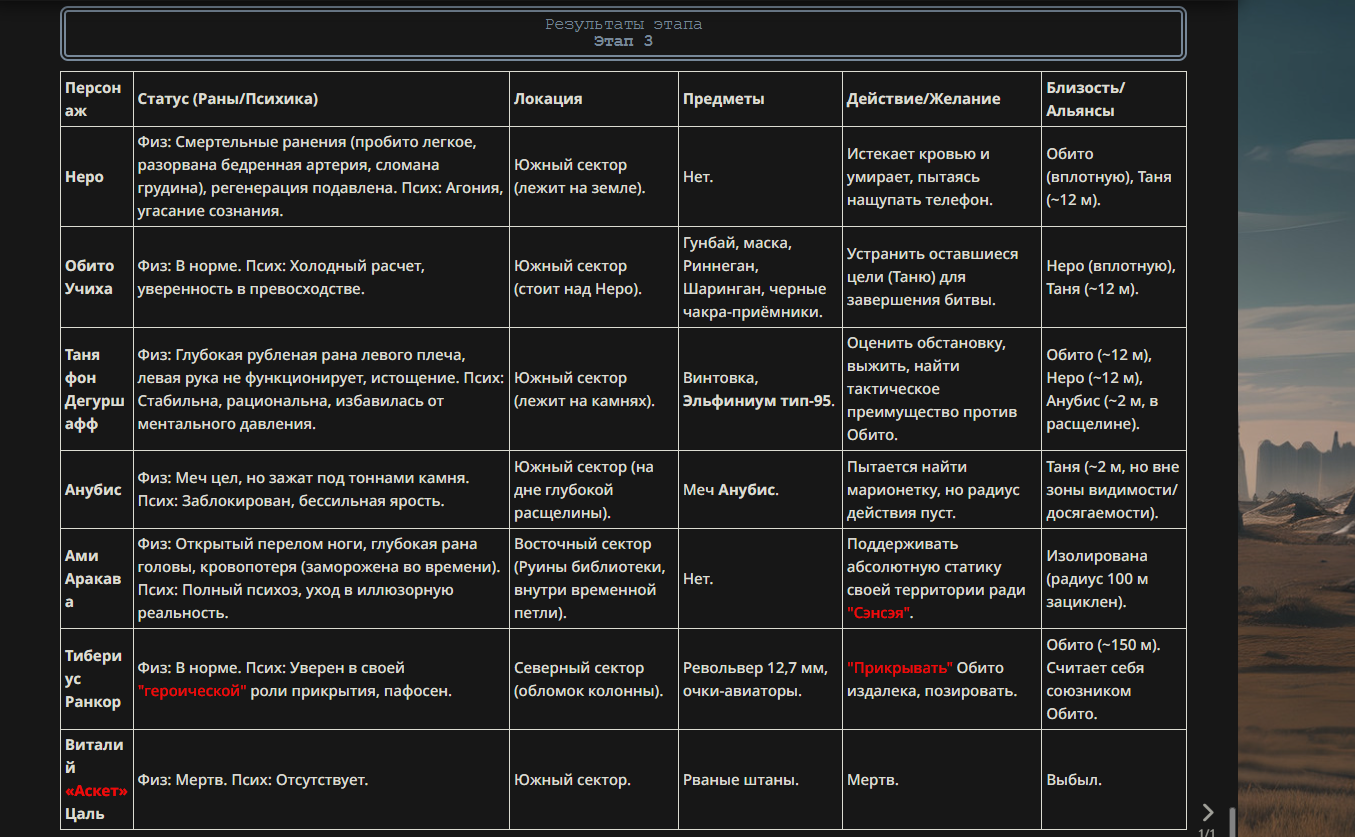The height and width of the screenshot is (837, 1355).
Task: Click the 'Результаты этапа' header title
Action: 623,24
